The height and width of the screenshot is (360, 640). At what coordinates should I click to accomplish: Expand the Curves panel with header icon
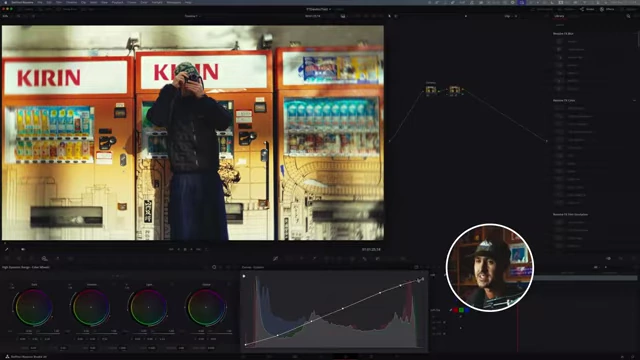[x=416, y=267]
